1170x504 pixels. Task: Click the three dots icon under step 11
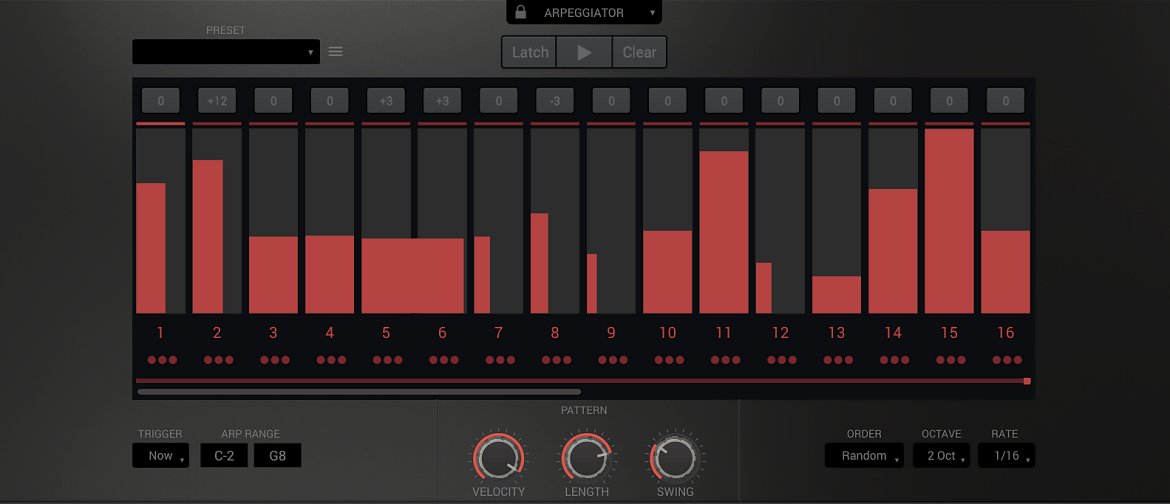(x=725, y=360)
